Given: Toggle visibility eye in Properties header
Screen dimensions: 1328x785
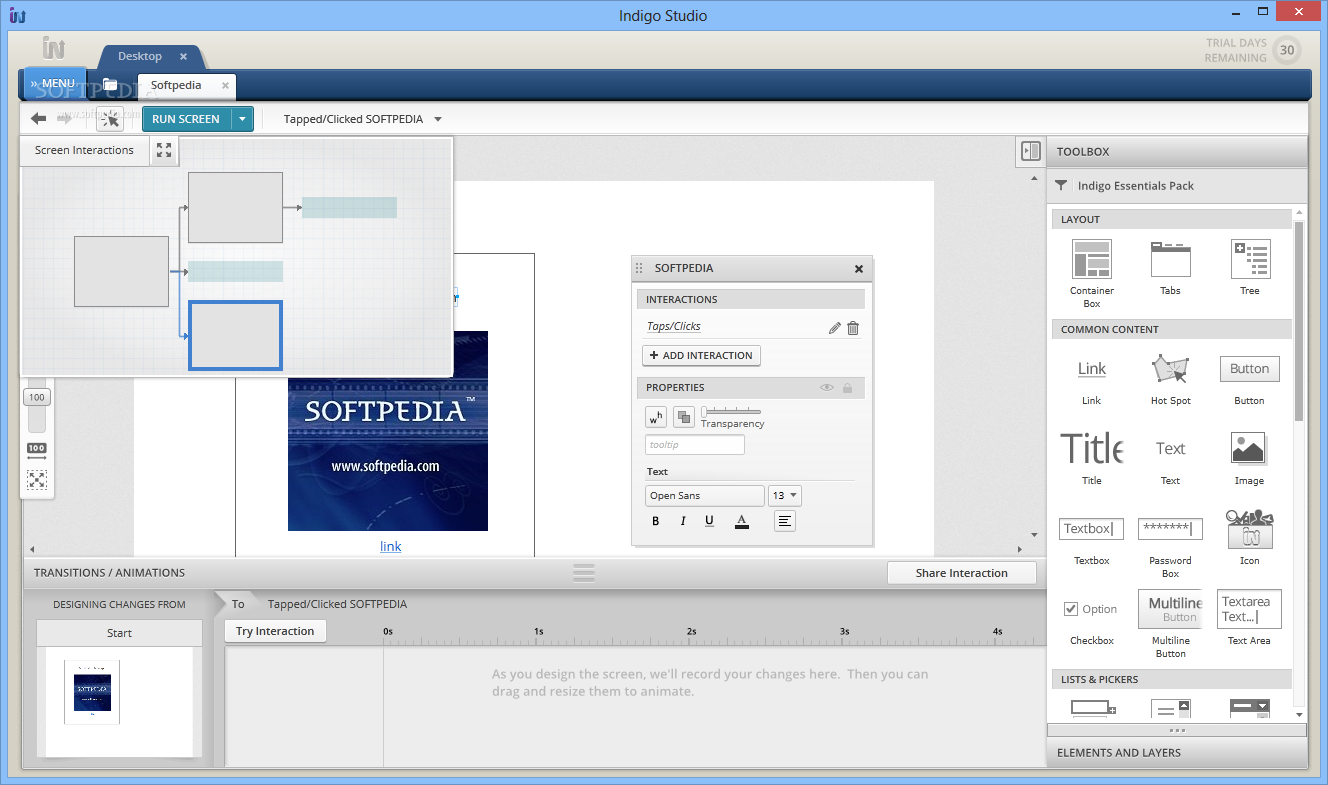Looking at the screenshot, I should 827,388.
